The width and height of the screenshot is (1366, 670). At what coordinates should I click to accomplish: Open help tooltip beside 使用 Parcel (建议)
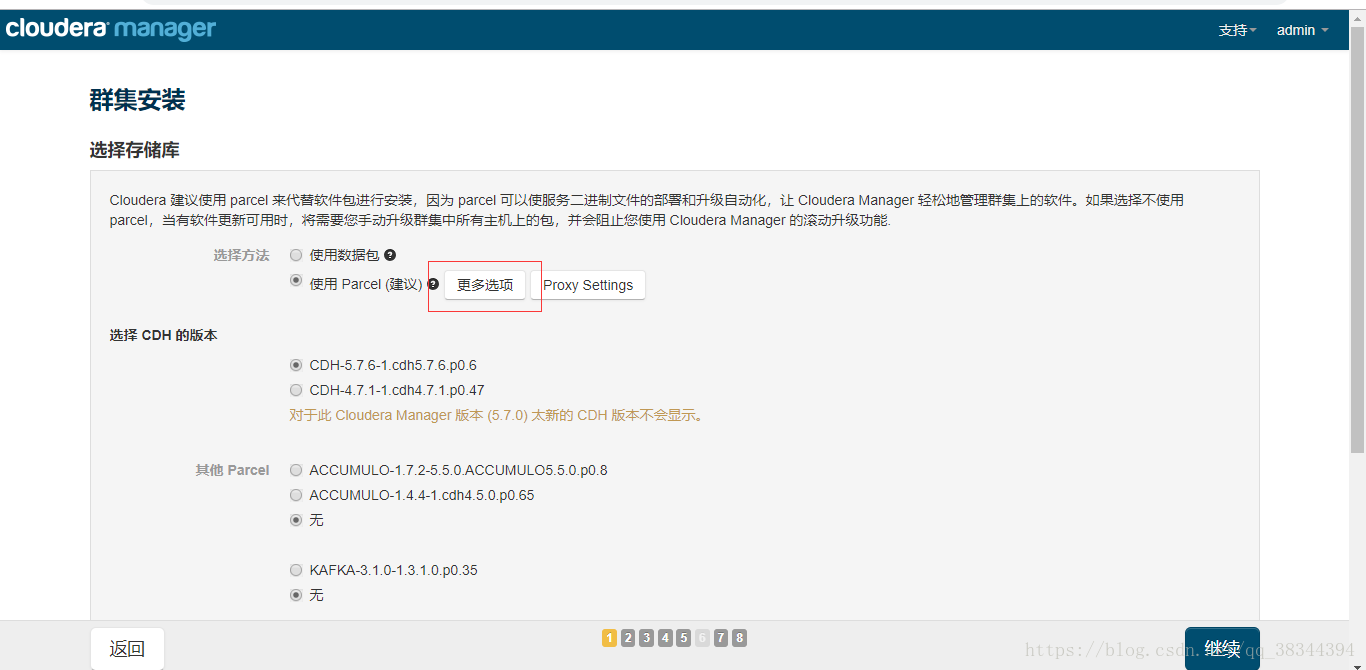(x=433, y=284)
